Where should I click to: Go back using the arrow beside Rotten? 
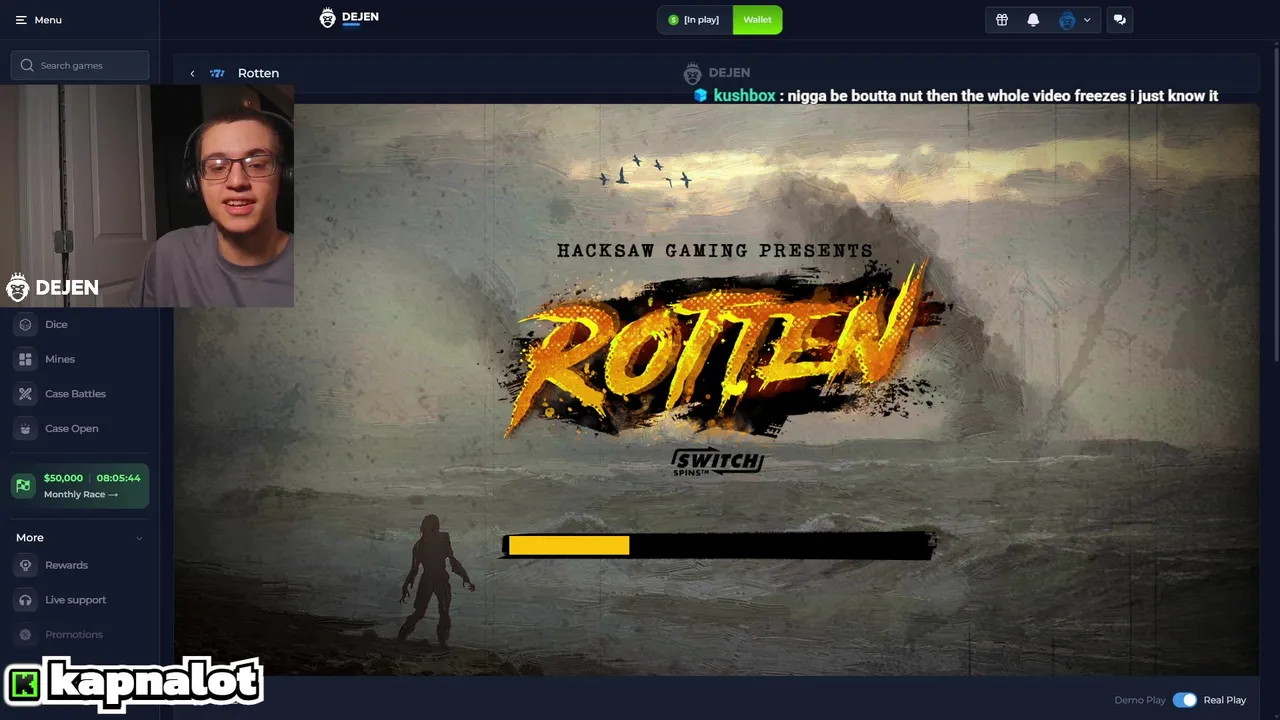(192, 73)
